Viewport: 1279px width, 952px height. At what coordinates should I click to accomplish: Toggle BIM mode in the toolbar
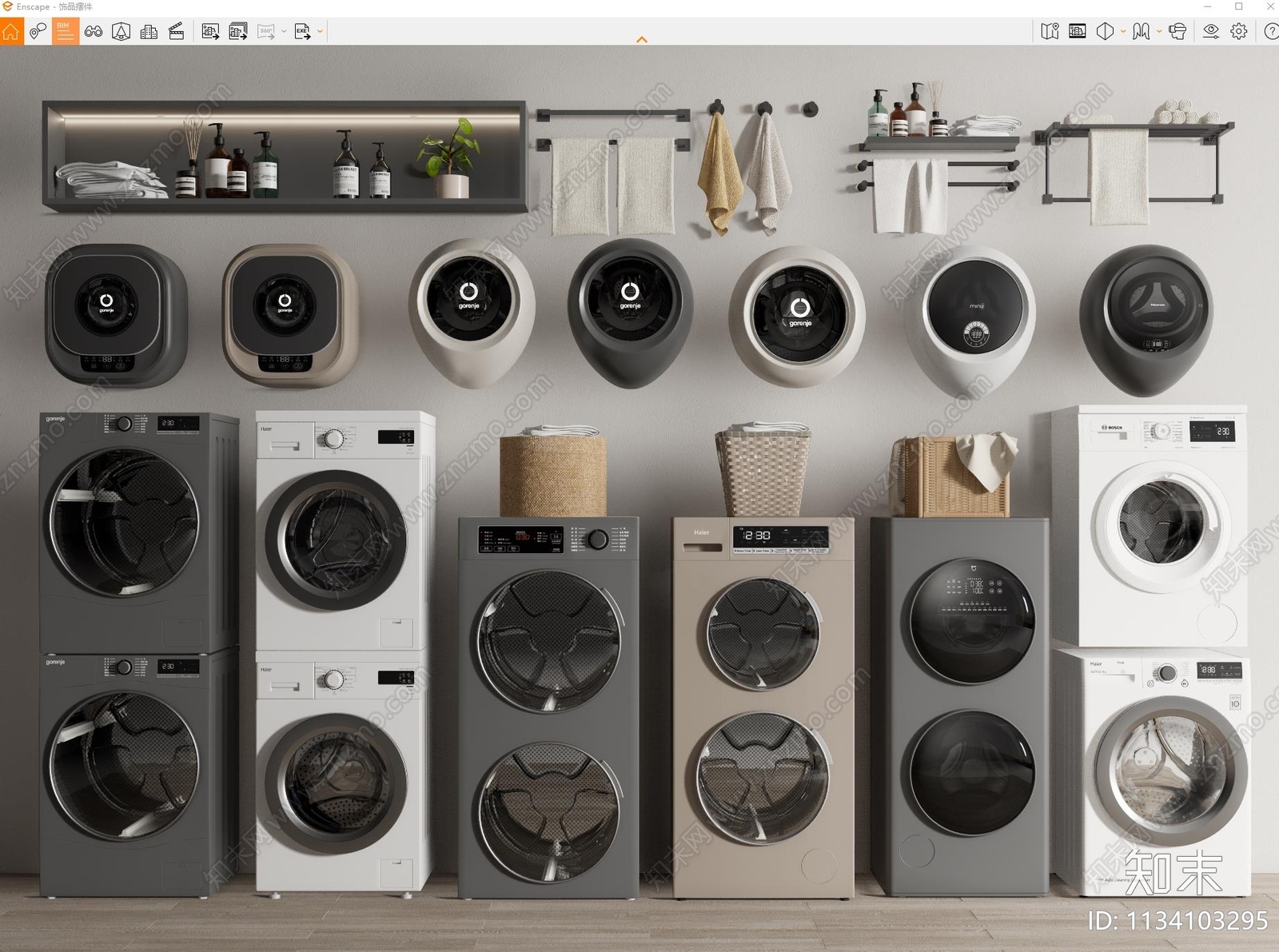(x=65, y=31)
